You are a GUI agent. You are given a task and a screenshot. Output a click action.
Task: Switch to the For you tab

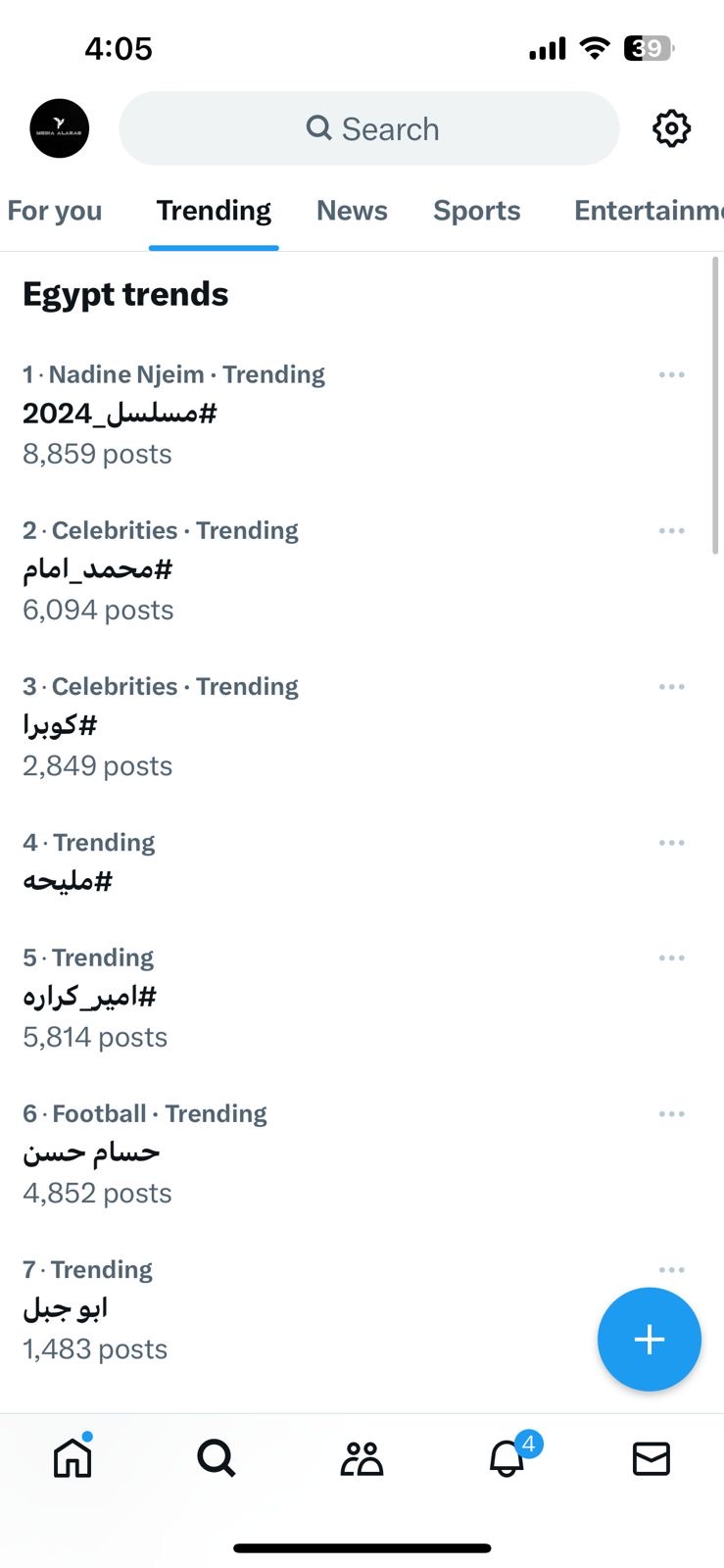(55, 211)
